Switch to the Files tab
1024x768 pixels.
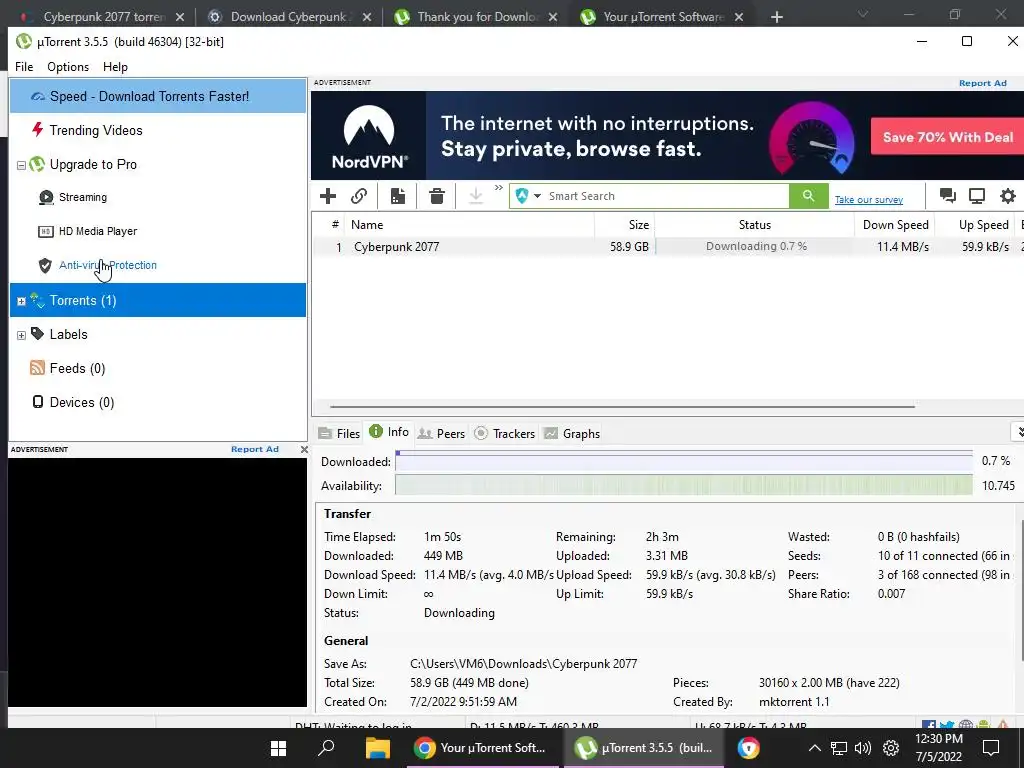click(x=339, y=434)
